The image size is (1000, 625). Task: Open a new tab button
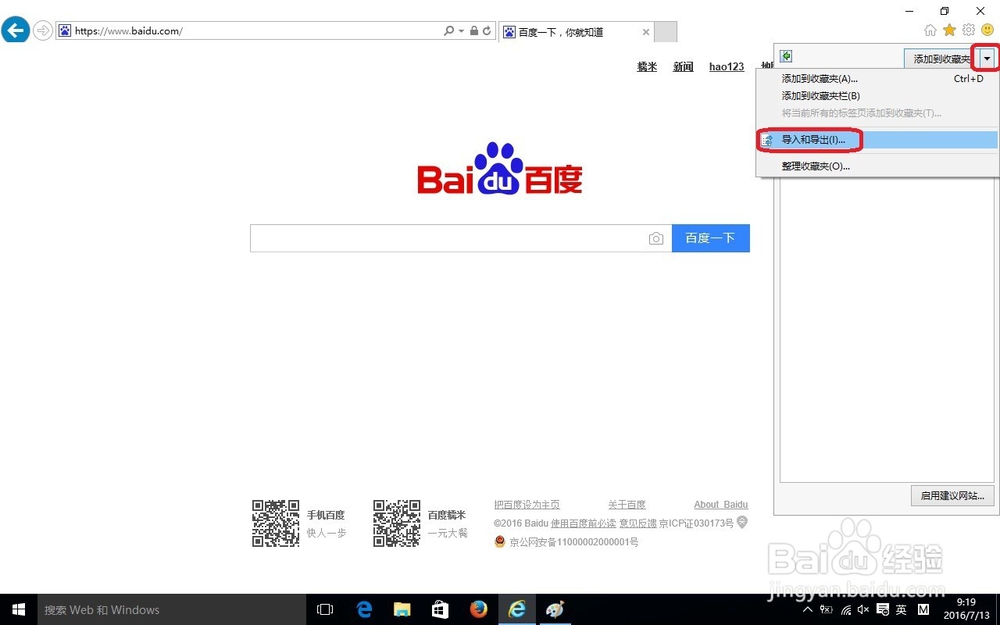666,32
